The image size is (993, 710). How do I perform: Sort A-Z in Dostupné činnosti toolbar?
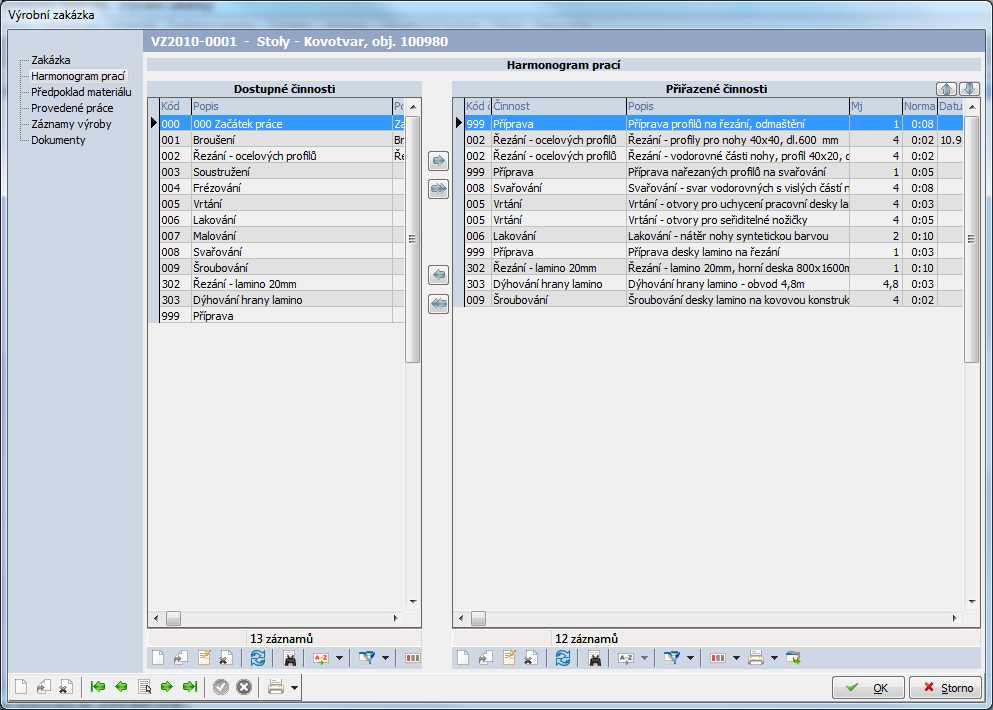[321, 659]
